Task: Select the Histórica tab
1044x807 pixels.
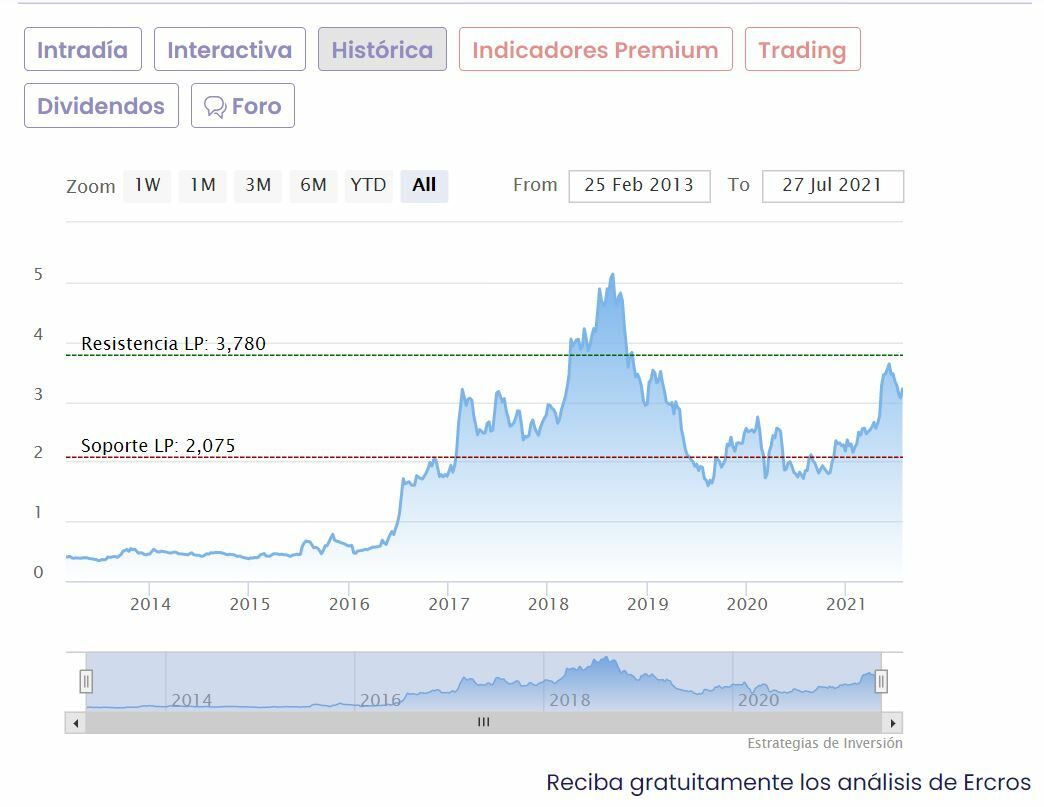Action: (382, 49)
